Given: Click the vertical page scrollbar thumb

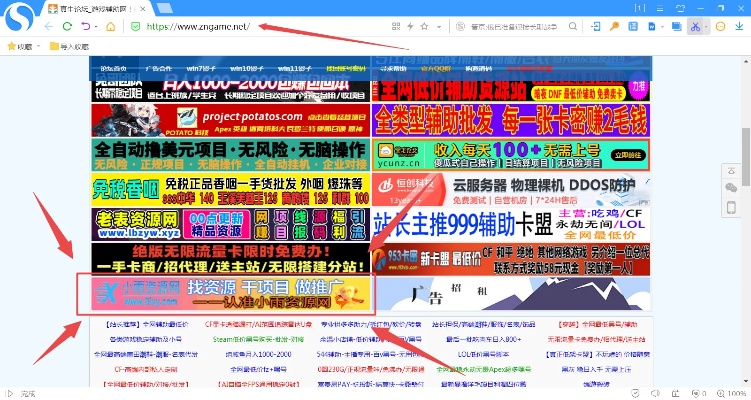Looking at the screenshot, I should tap(746, 157).
